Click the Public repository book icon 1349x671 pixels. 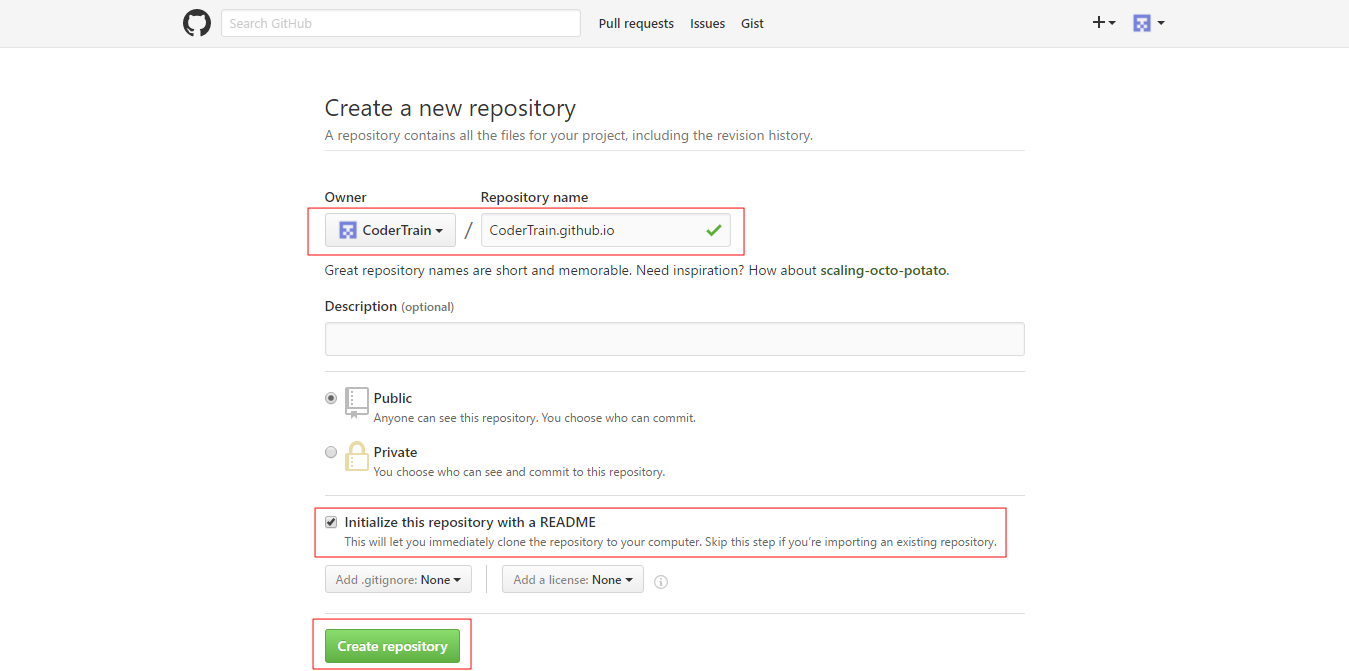tap(357, 402)
